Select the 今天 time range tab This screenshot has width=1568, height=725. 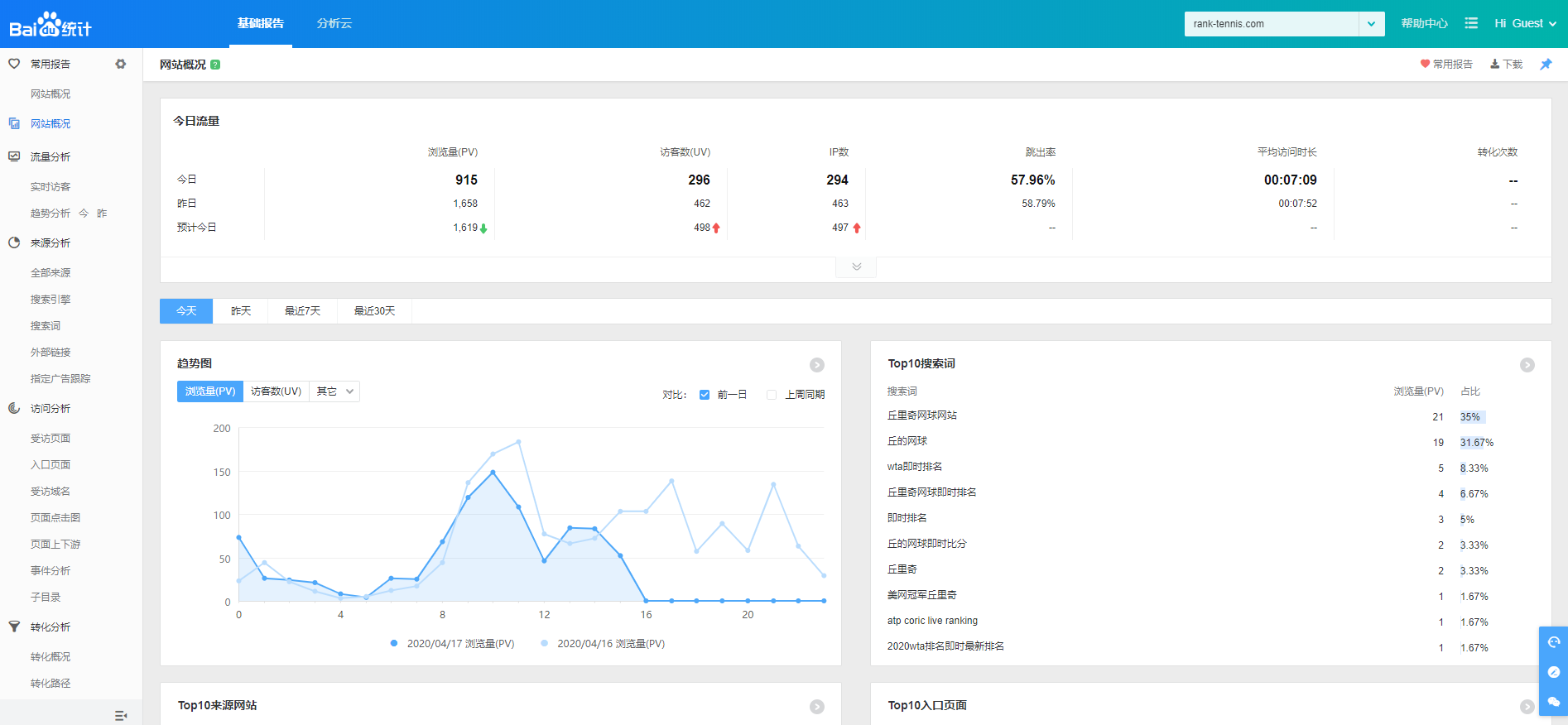[186, 311]
